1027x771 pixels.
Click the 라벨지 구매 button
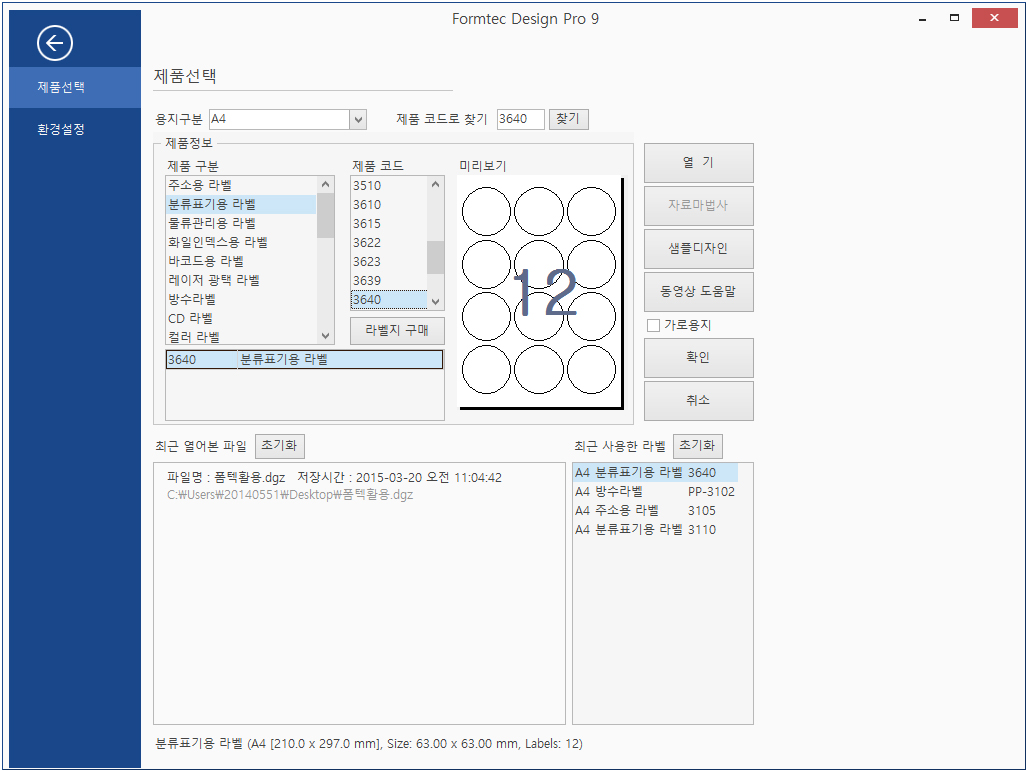[x=397, y=331]
